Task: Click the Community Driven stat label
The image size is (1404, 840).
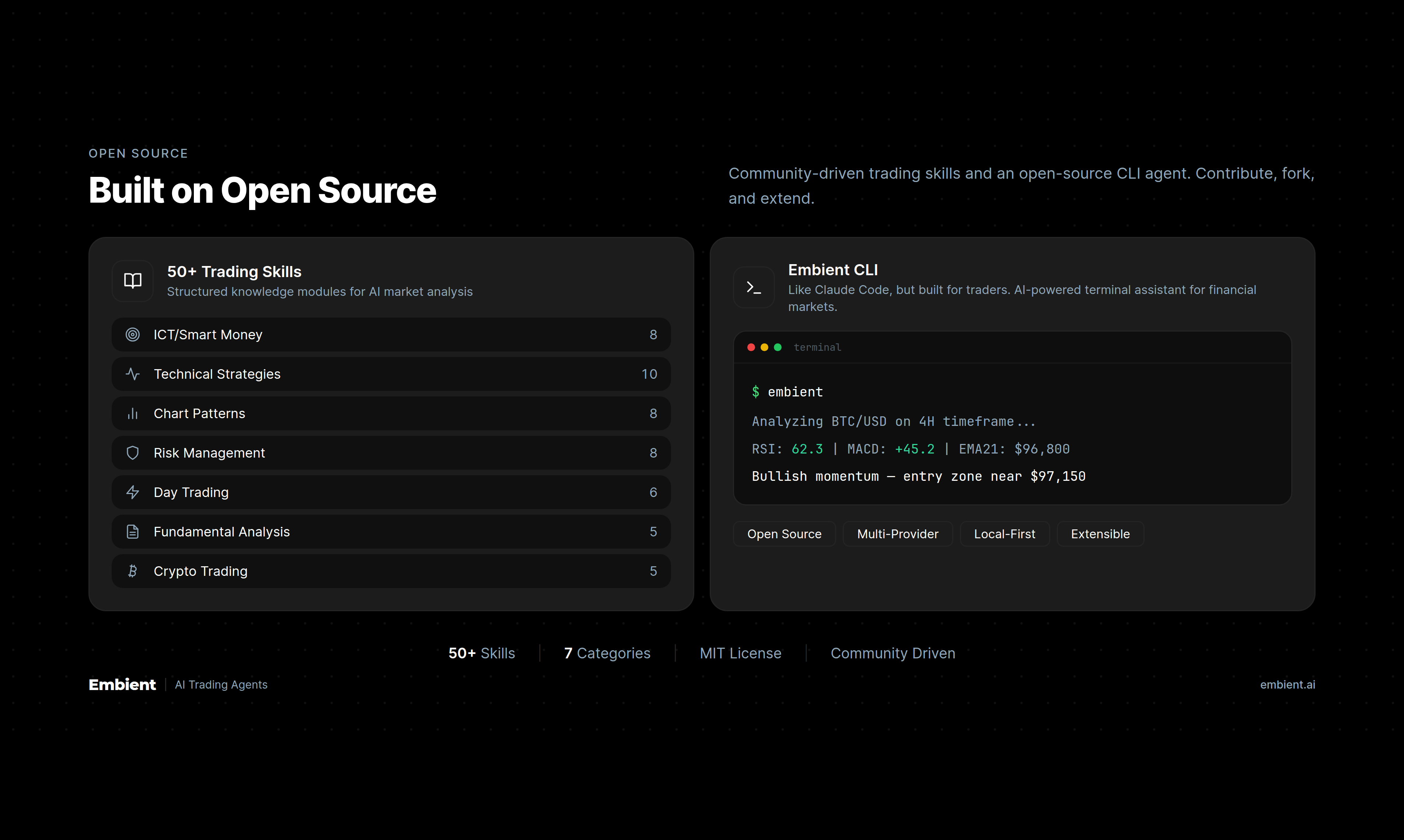Action: pyautogui.click(x=892, y=653)
